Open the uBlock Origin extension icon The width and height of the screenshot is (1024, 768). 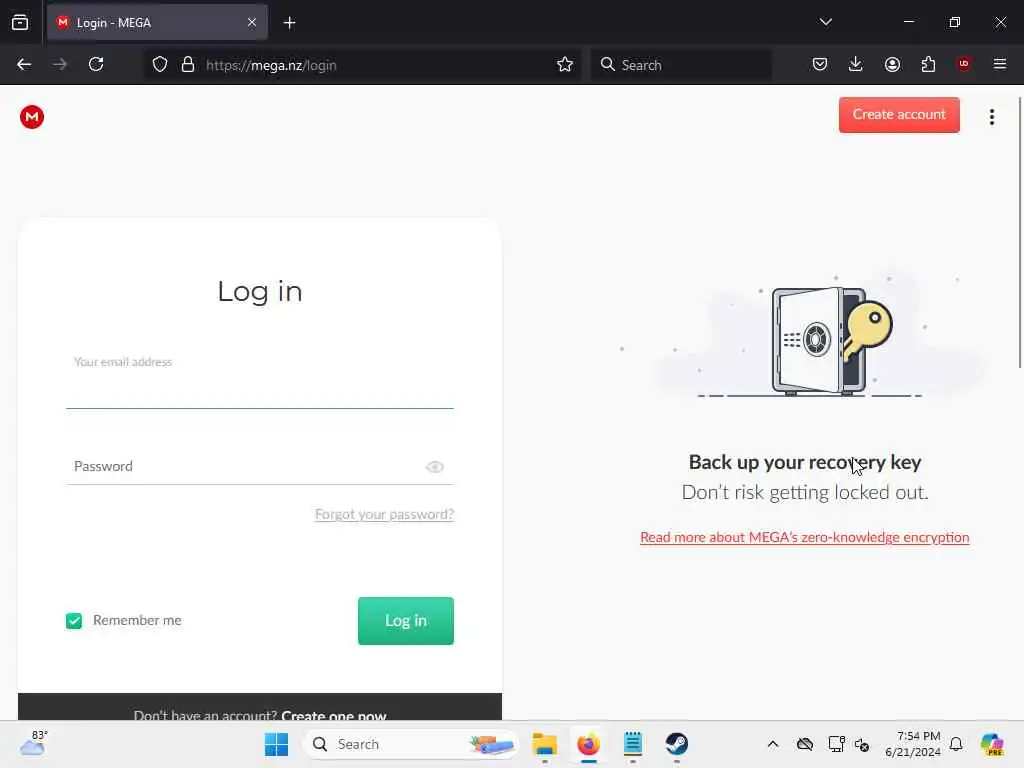click(964, 64)
